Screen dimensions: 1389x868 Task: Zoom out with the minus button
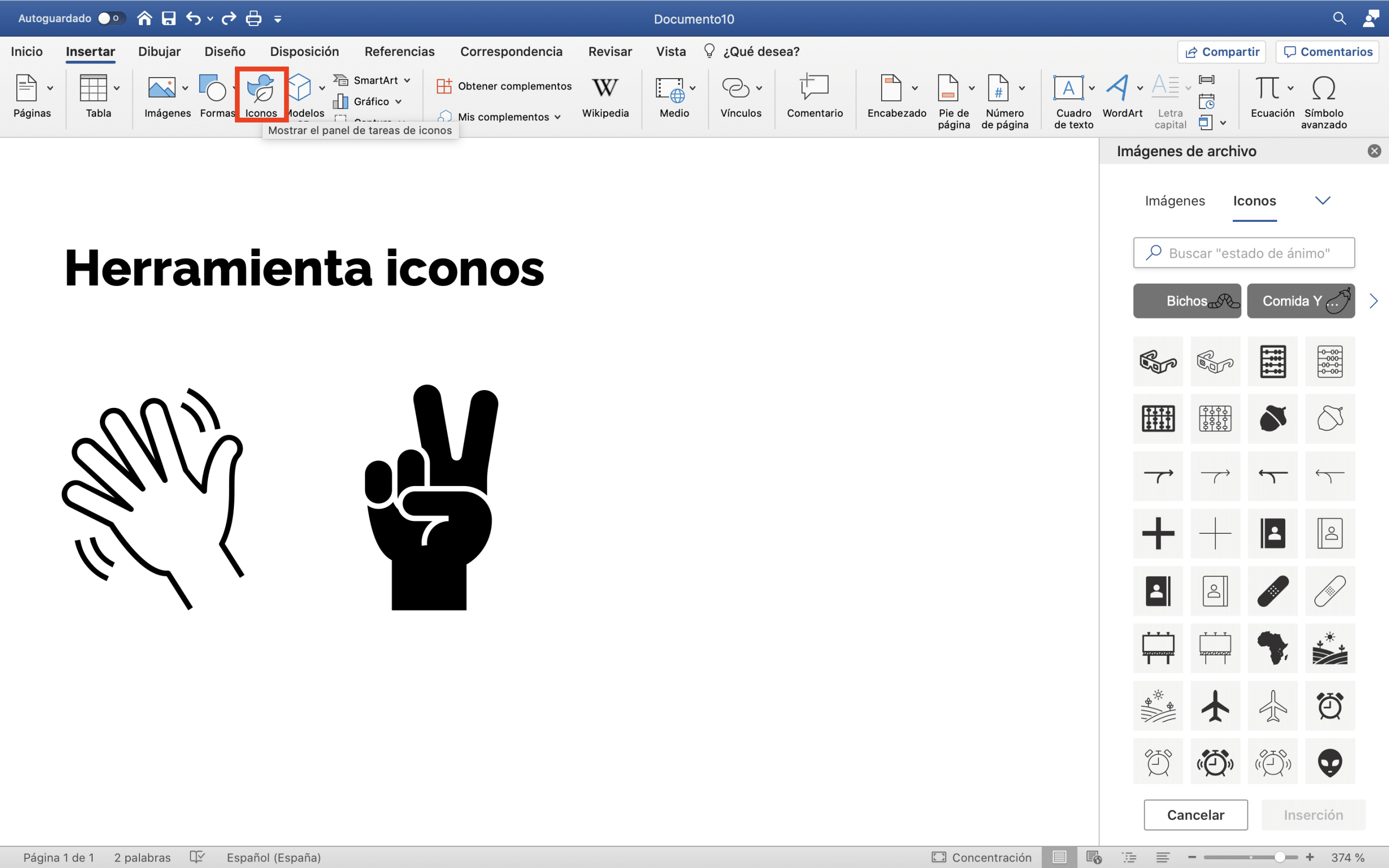coord(1192,857)
